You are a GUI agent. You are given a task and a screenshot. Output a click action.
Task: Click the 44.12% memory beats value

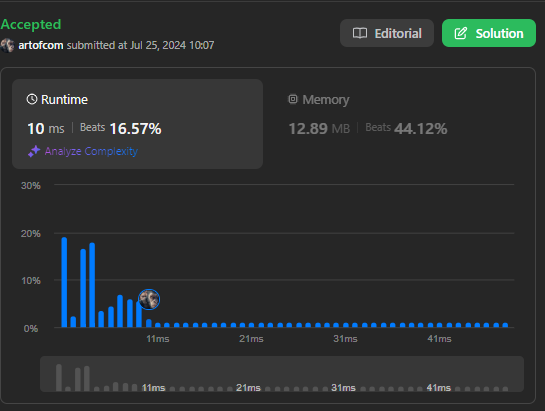[x=421, y=129]
